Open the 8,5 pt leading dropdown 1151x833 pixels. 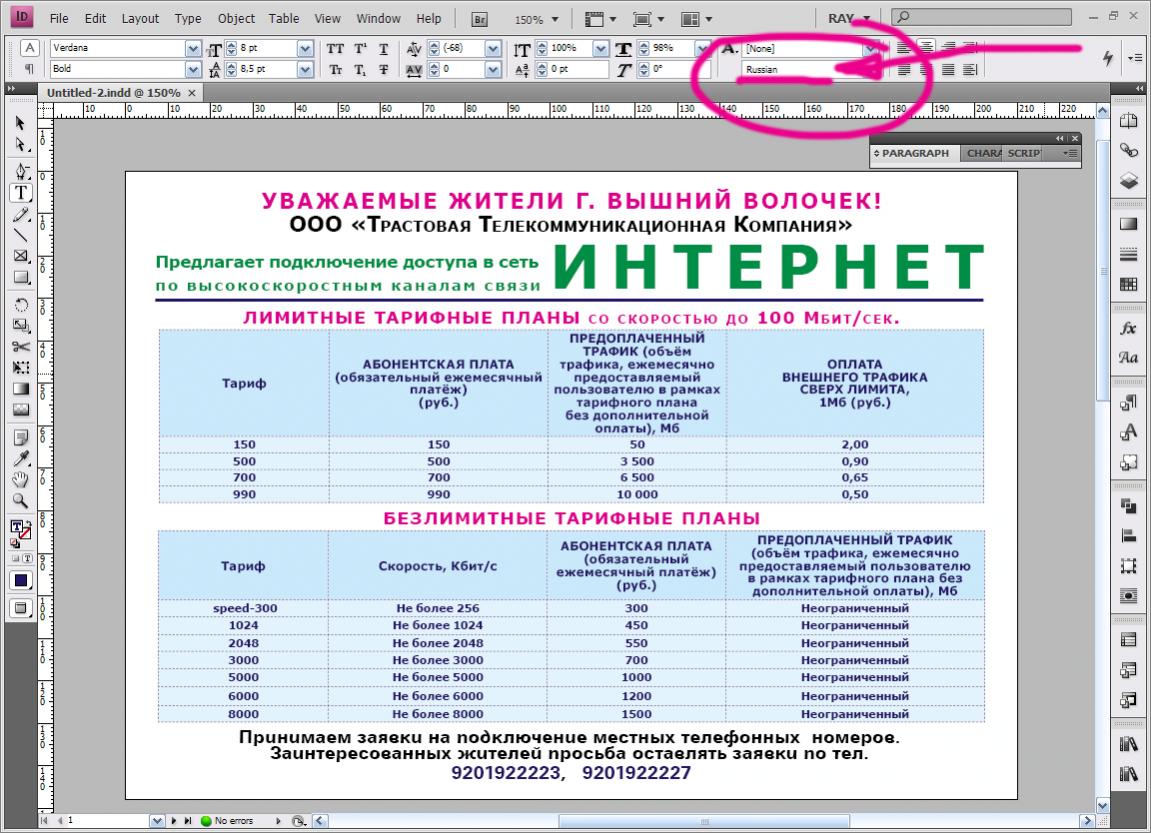pos(305,69)
